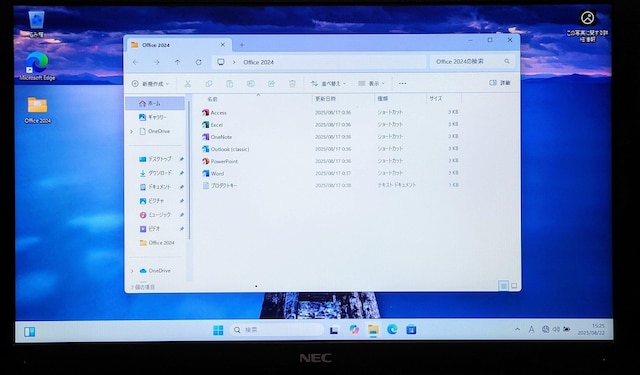Screen dimensions: 640x375
Task: Open Copilot from the taskbar
Action: click(354, 330)
